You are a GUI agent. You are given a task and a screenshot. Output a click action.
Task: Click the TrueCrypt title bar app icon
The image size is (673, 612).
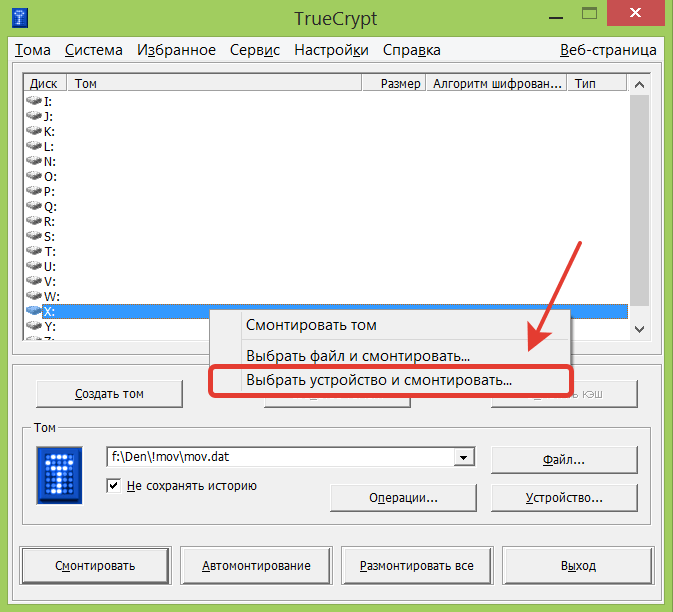[21, 16]
